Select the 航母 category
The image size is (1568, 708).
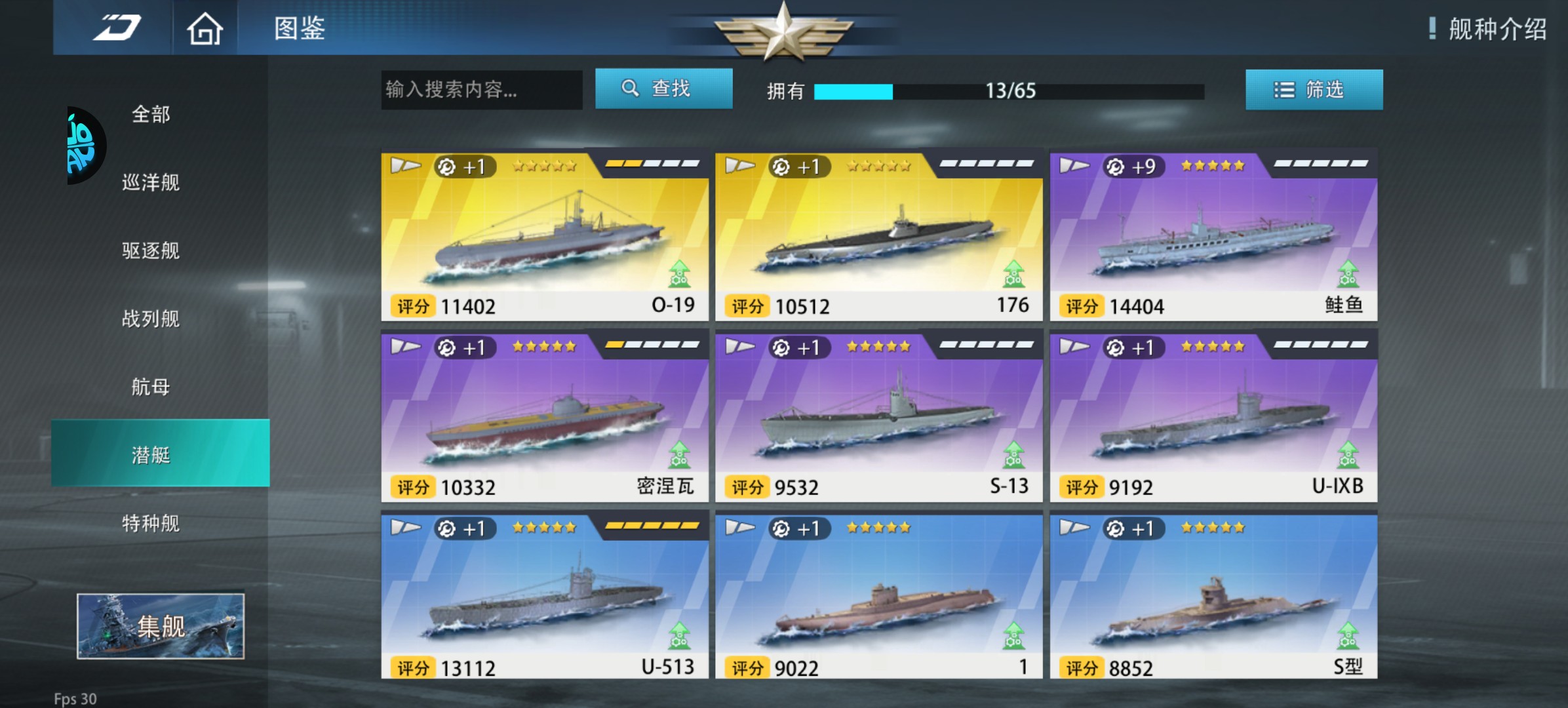(151, 387)
